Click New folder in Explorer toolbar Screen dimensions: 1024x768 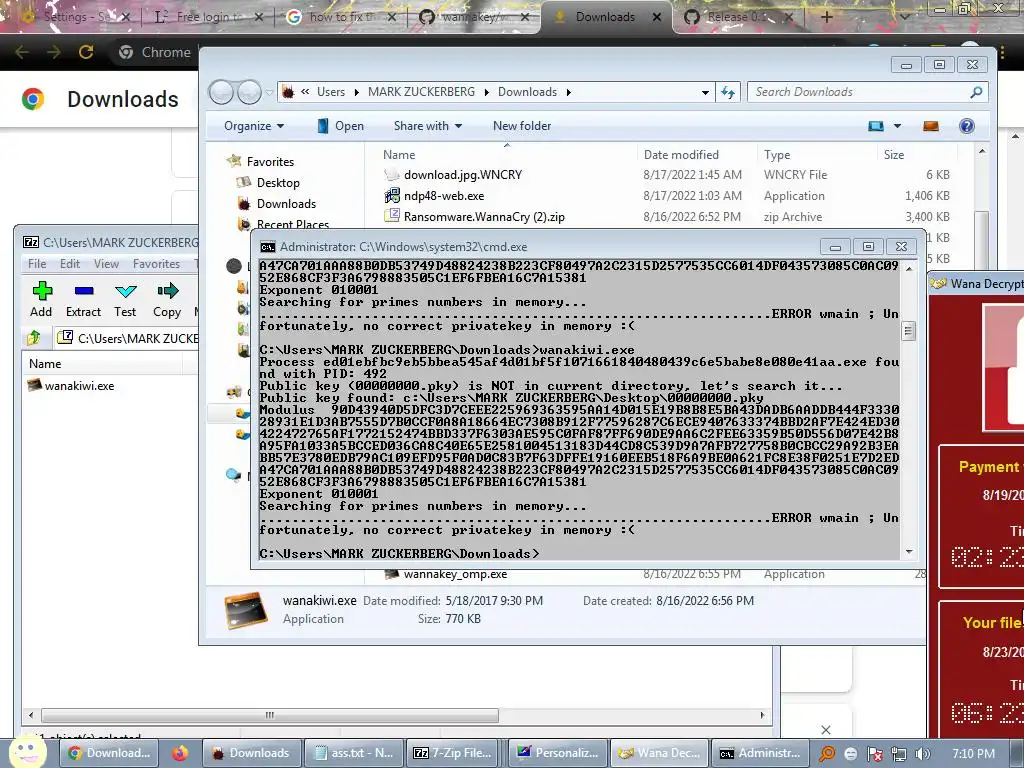(522, 125)
